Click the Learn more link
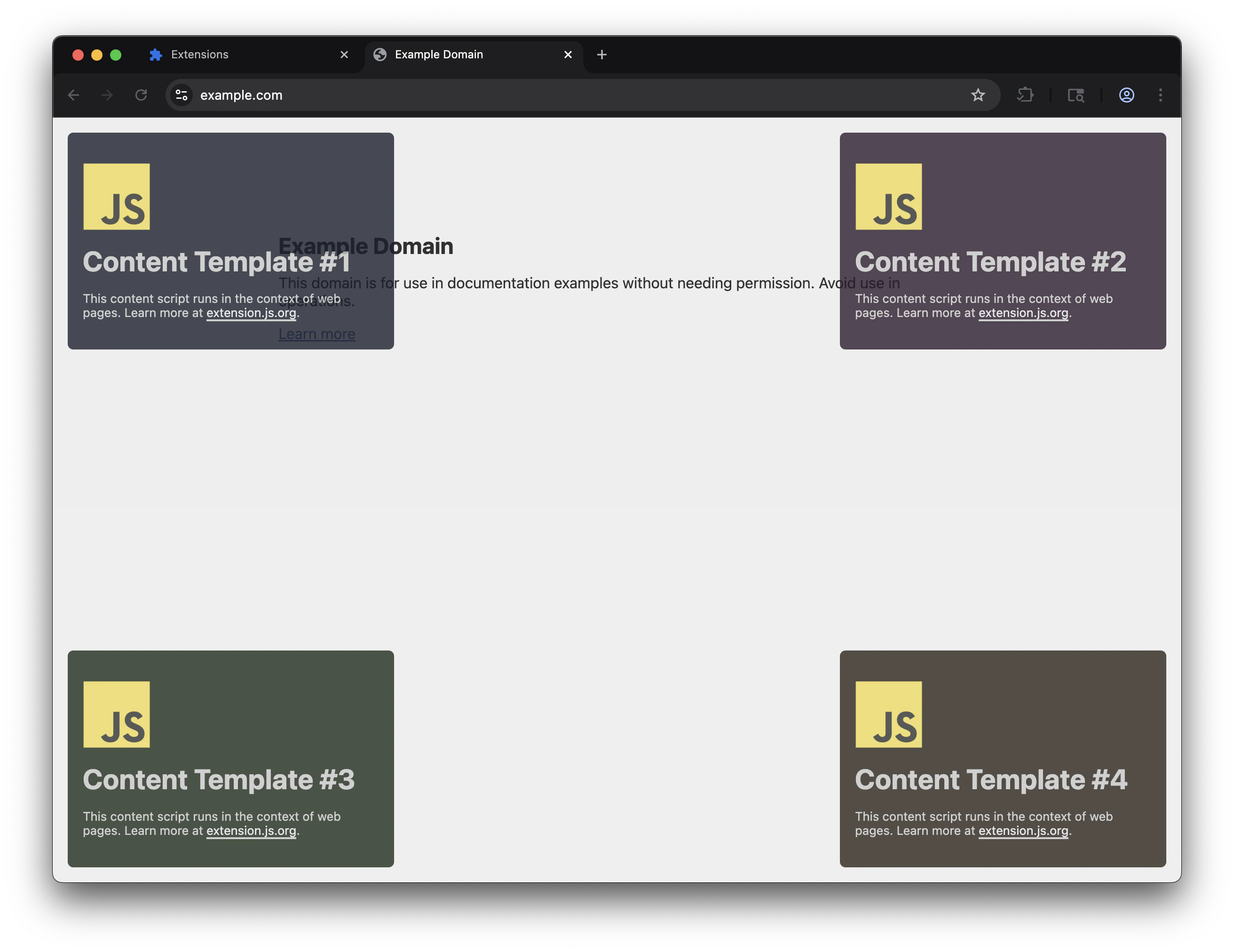This screenshot has width=1234, height=952. click(x=316, y=334)
